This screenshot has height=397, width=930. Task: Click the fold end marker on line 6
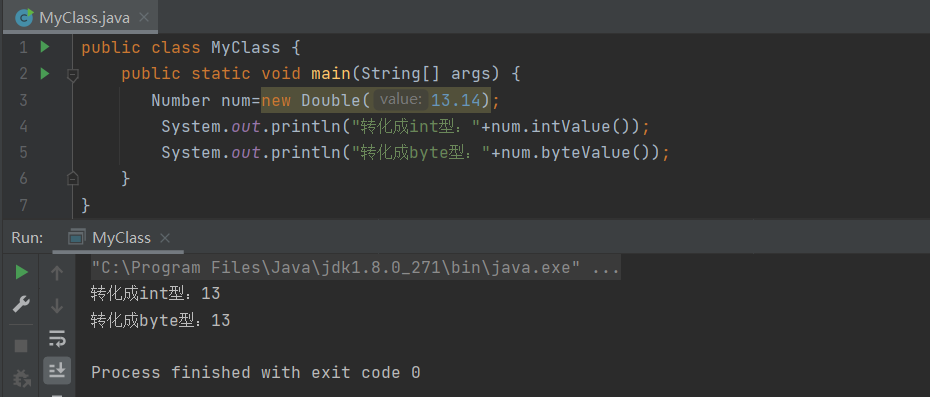click(x=72, y=178)
